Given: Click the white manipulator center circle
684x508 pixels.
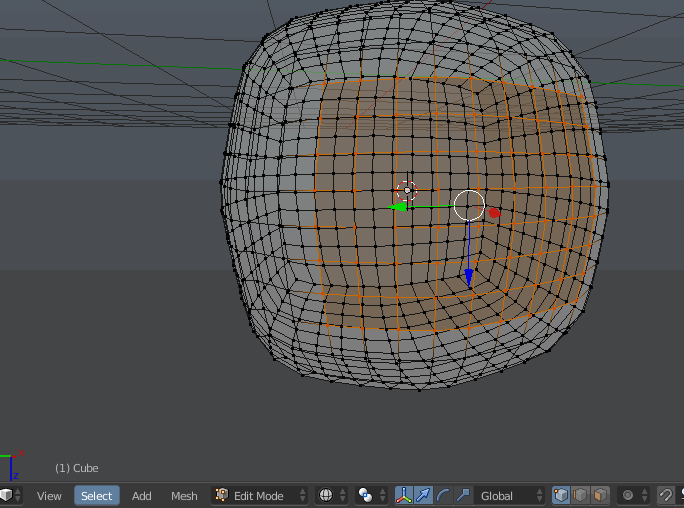Looking at the screenshot, I should coord(469,205).
